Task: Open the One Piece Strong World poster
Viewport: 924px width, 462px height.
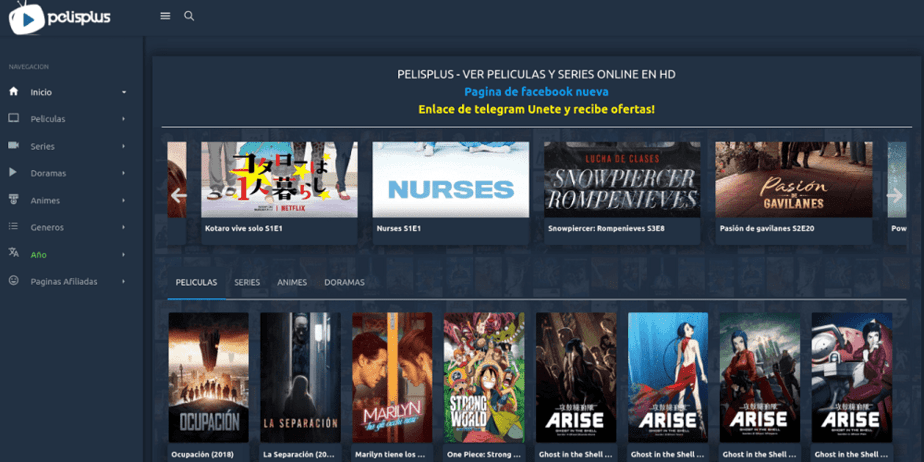Action: pos(484,377)
